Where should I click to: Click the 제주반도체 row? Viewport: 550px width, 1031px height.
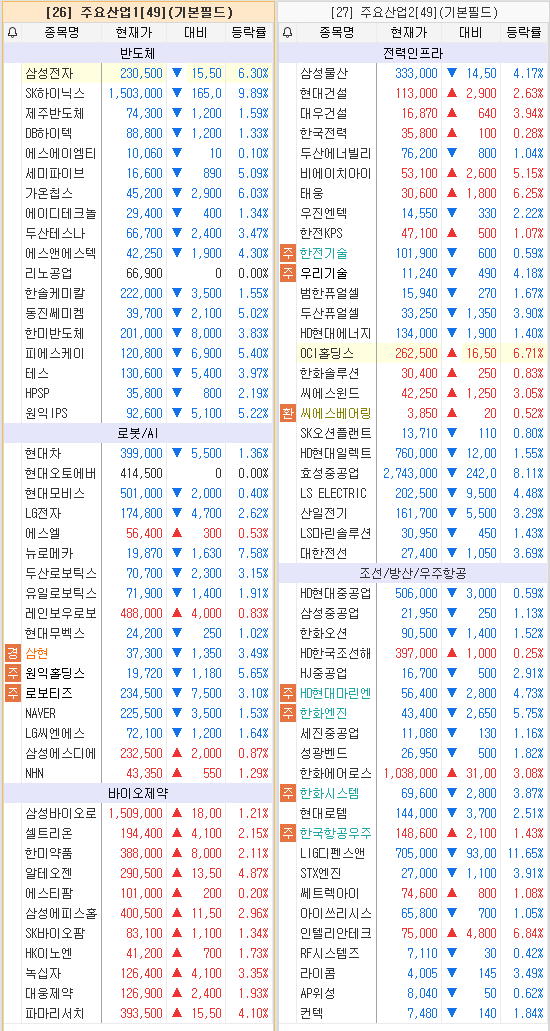138,113
